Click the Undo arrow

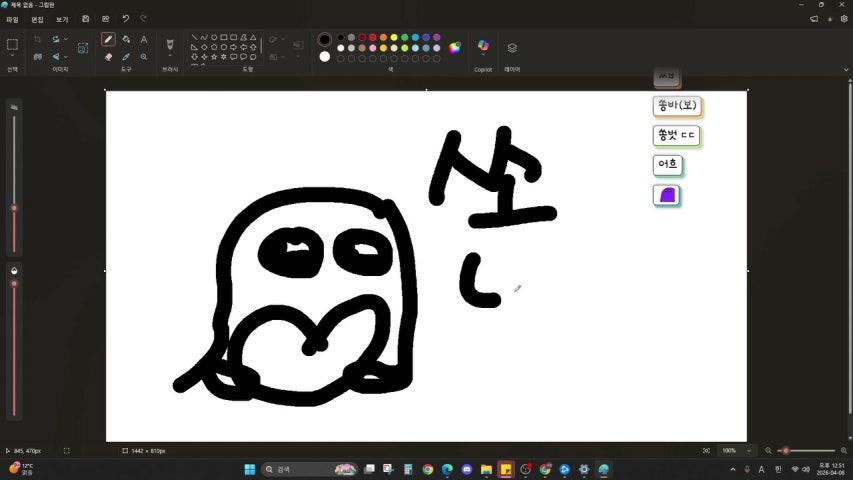(x=126, y=19)
